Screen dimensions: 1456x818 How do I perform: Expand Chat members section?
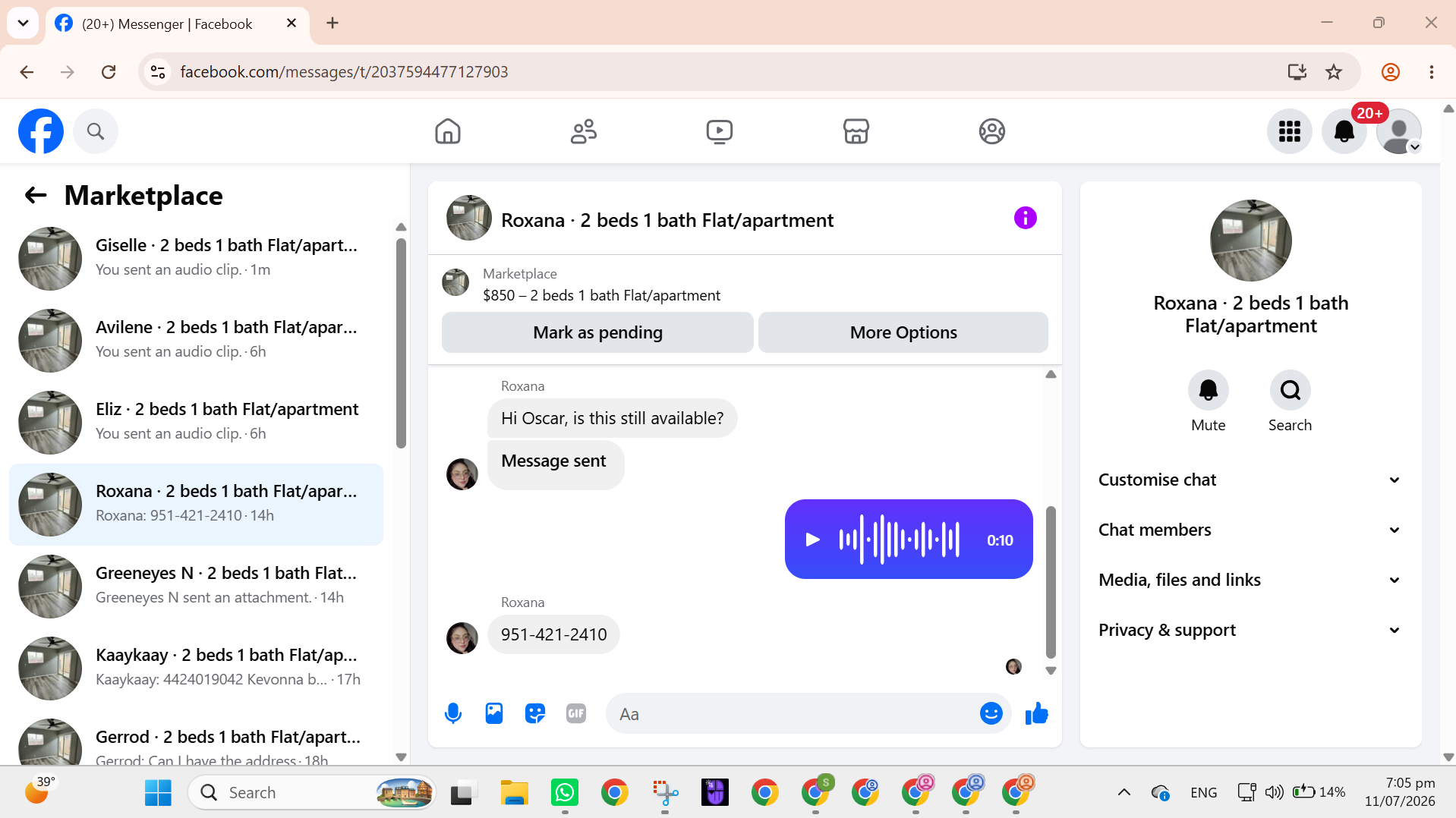(1250, 530)
